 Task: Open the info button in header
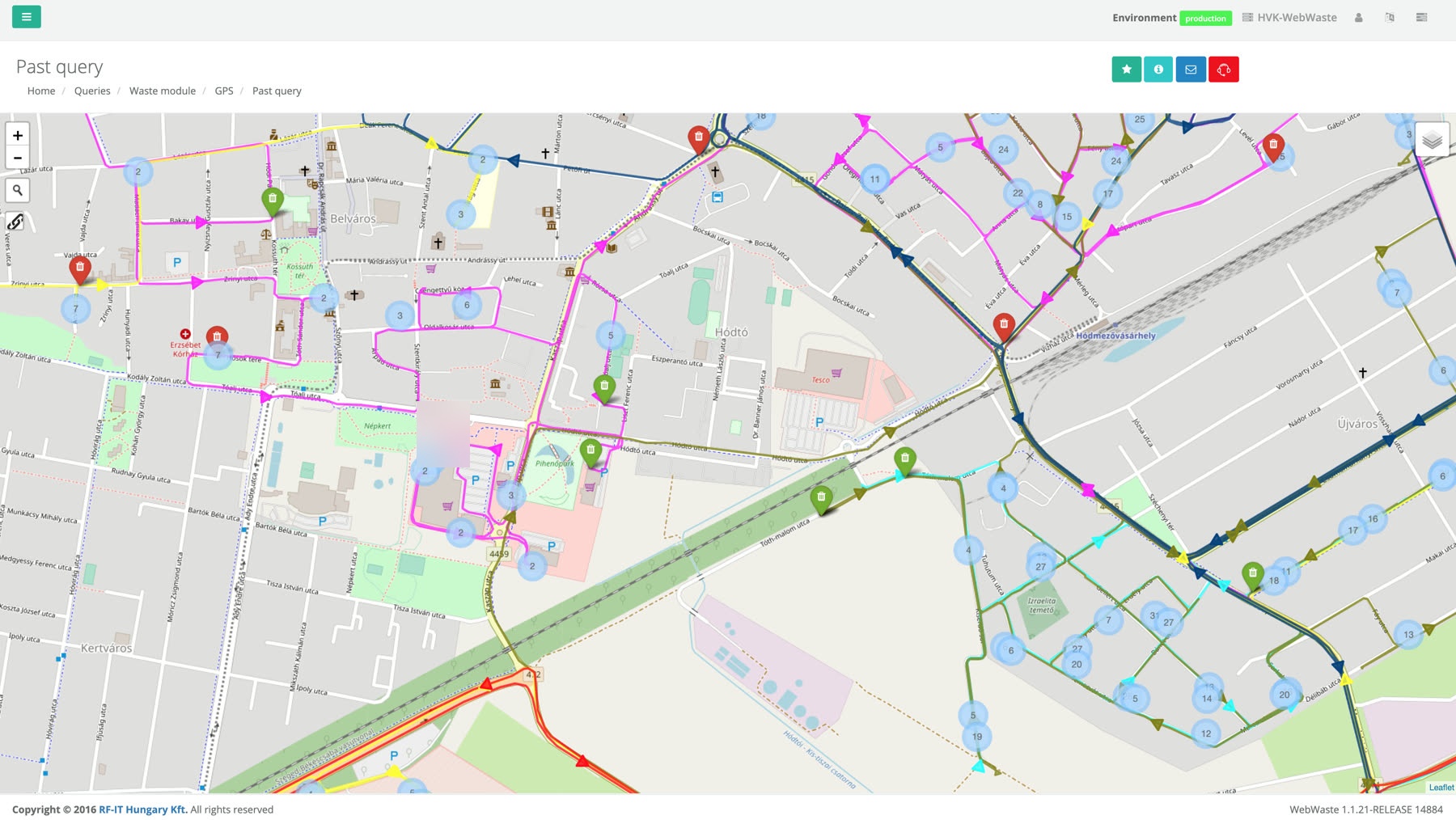click(x=1158, y=70)
